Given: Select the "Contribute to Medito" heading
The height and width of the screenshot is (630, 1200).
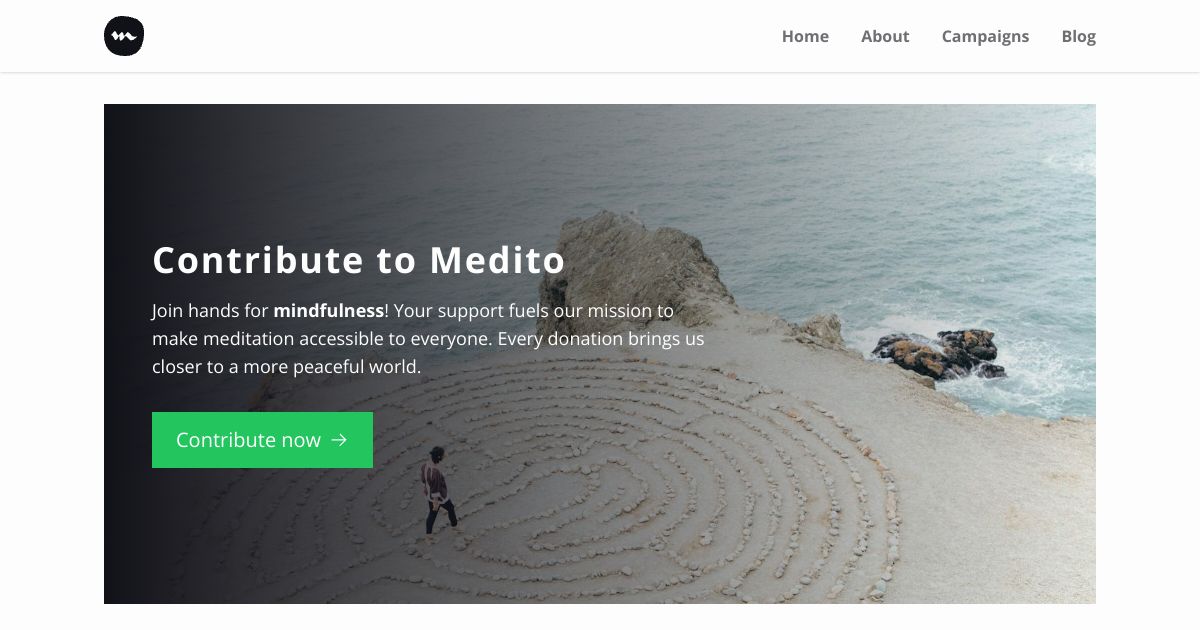Looking at the screenshot, I should pyautogui.click(x=359, y=260).
